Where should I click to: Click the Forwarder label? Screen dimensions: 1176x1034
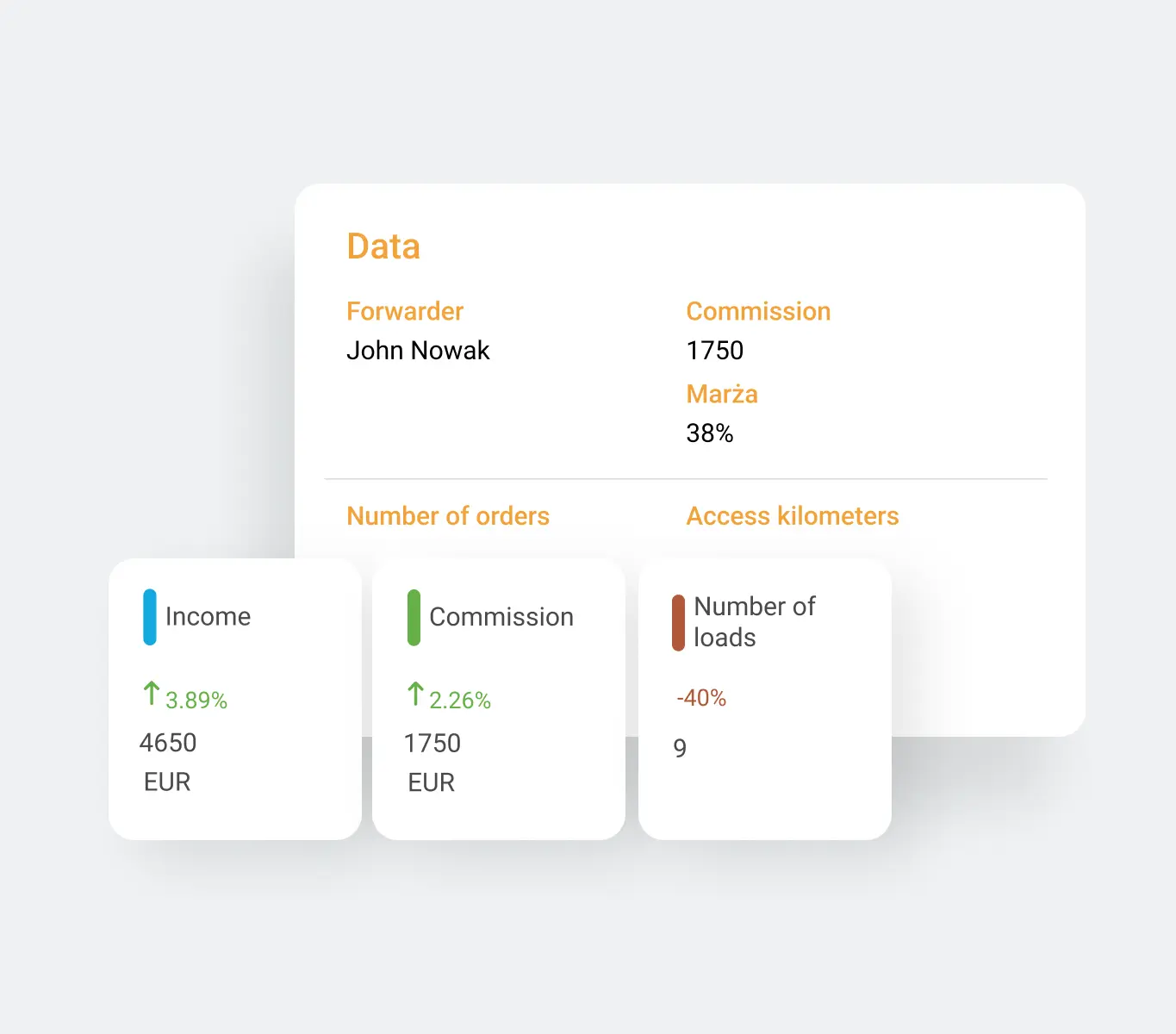tap(405, 311)
